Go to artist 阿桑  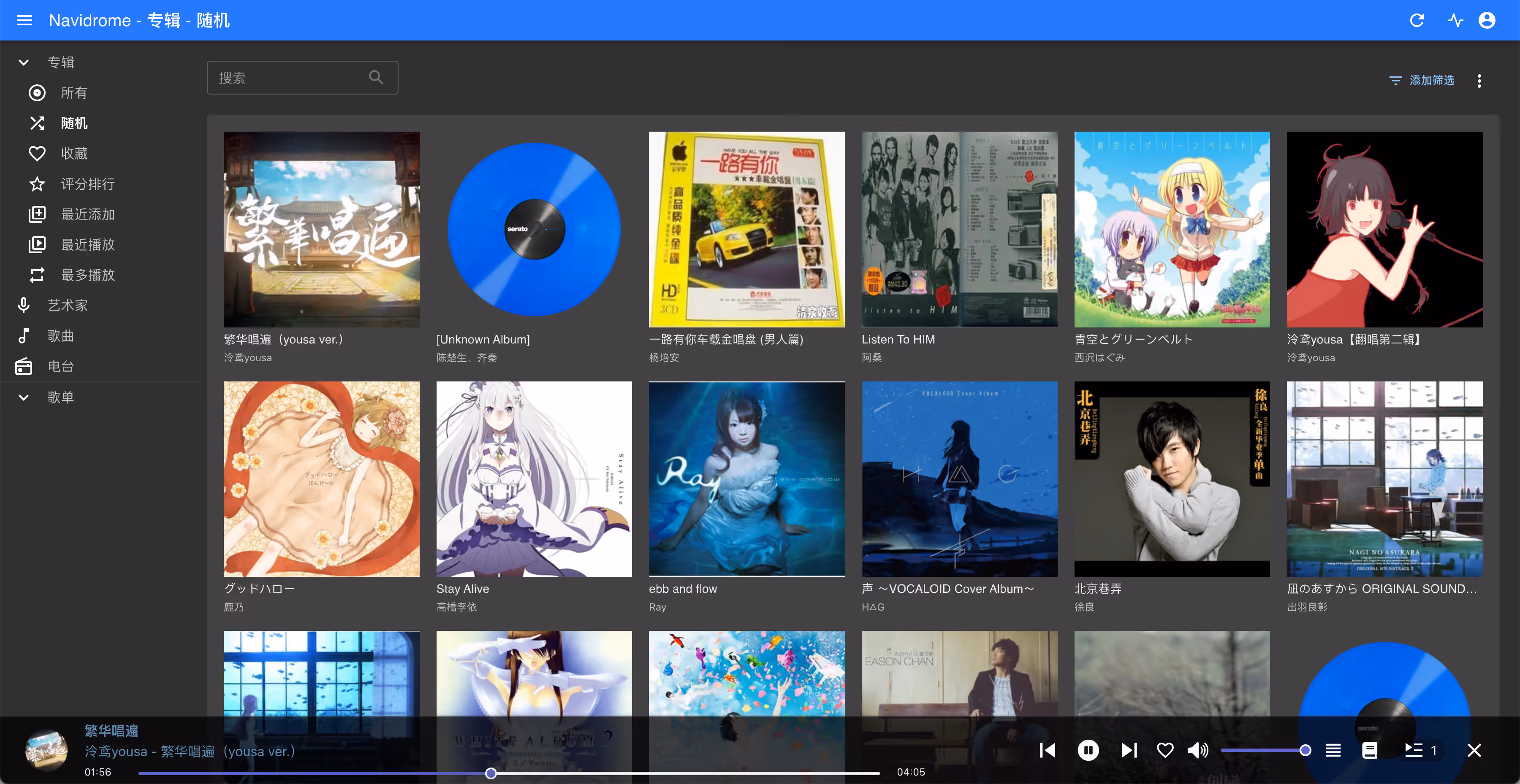pyautogui.click(x=871, y=358)
